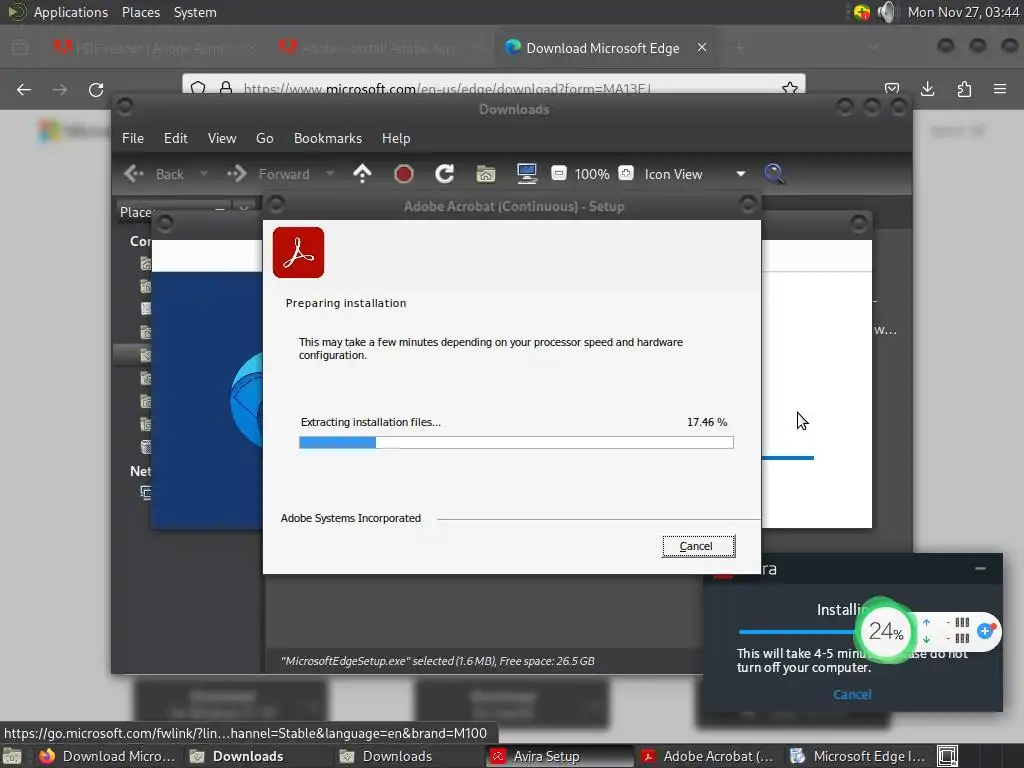Cancel the Adobe Acrobat setup
The height and width of the screenshot is (768, 1024).
698,546
